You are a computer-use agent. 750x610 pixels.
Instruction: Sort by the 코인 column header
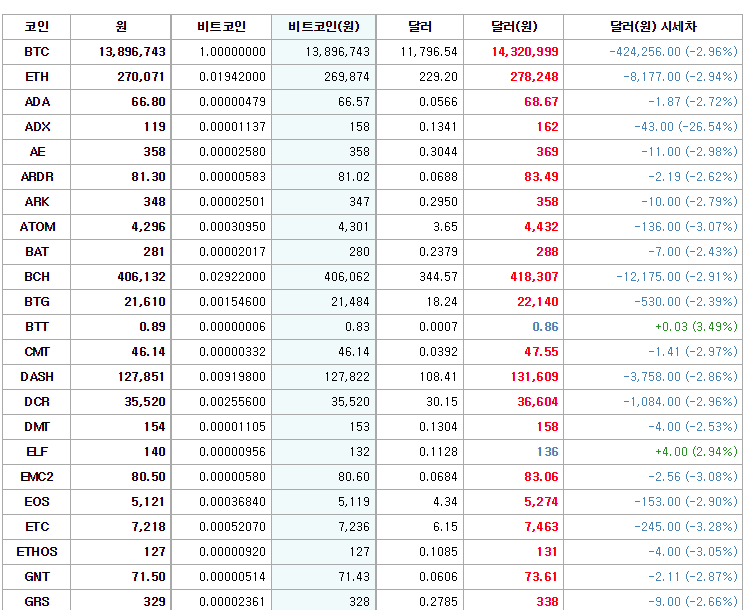pos(37,26)
